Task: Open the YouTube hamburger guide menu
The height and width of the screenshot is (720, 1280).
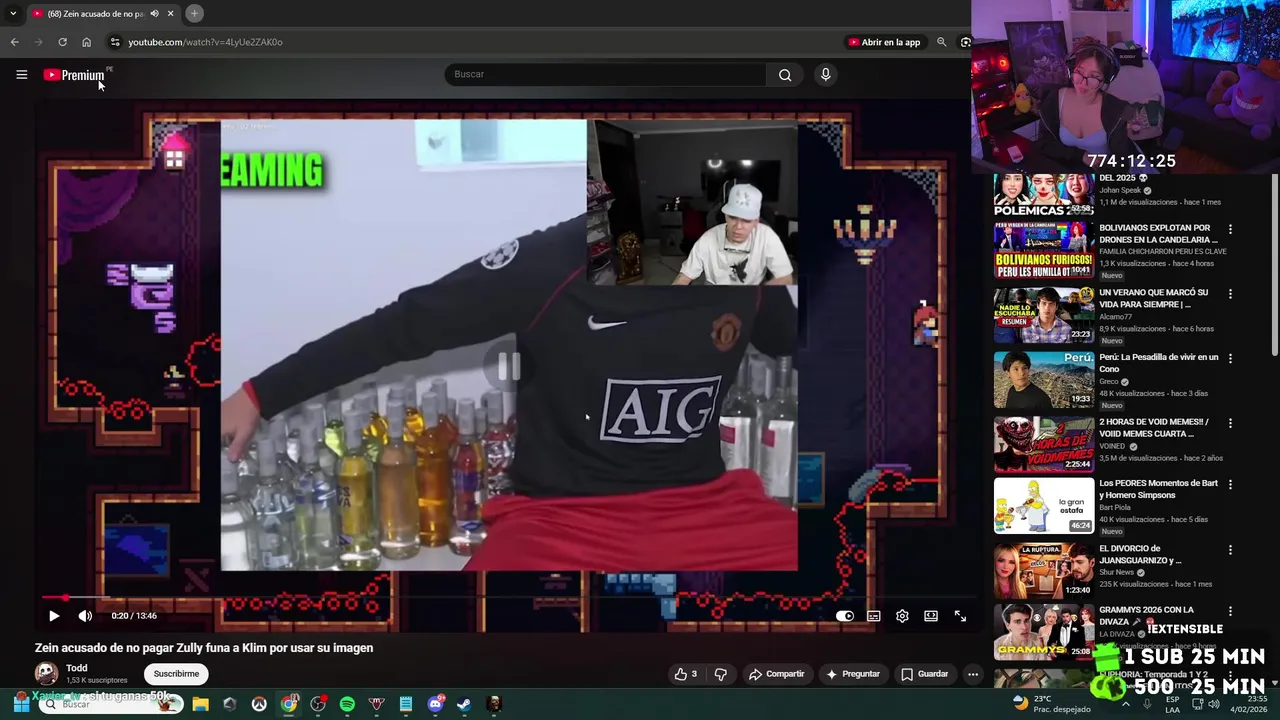Action: 21,75
